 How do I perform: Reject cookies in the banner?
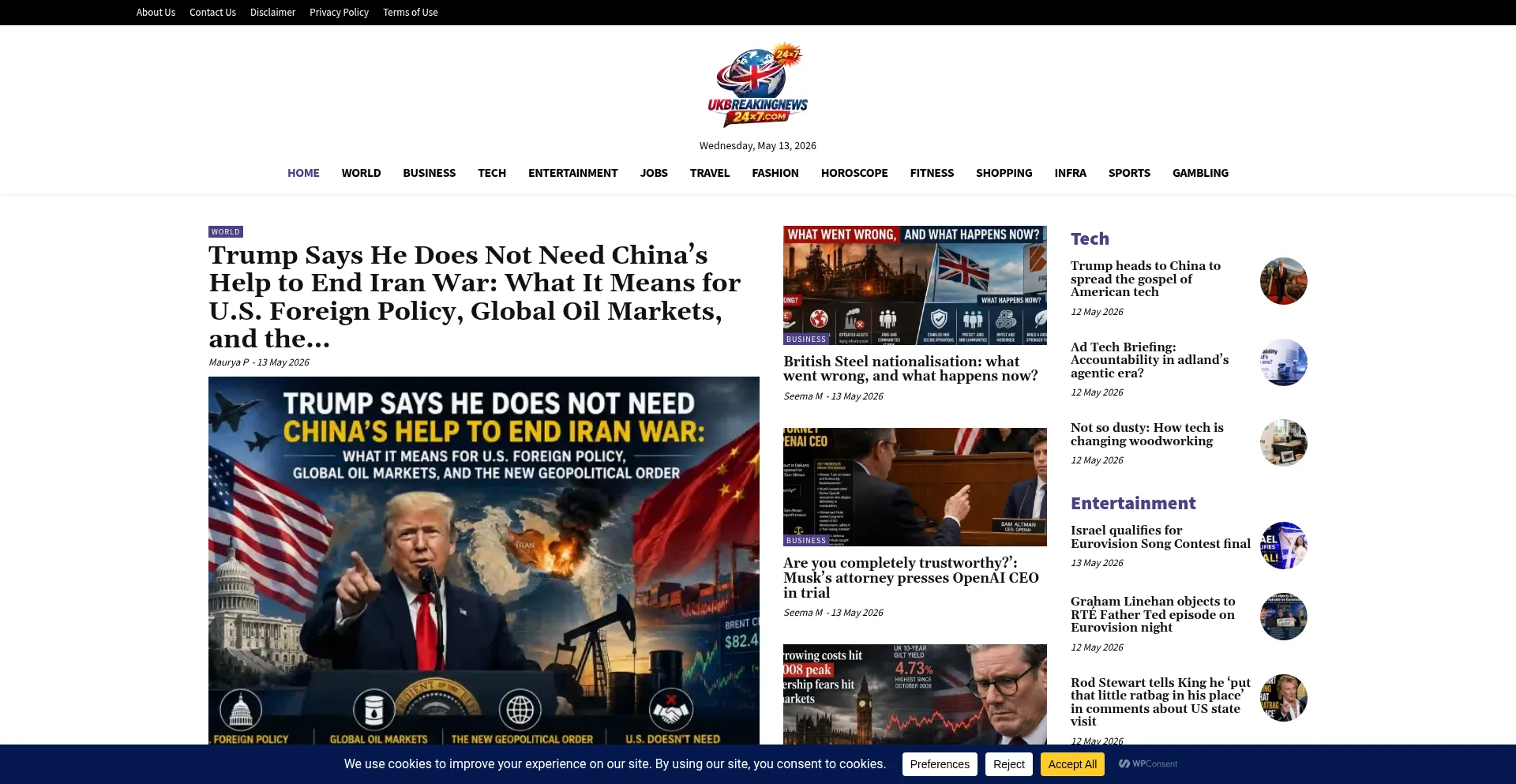1008,764
